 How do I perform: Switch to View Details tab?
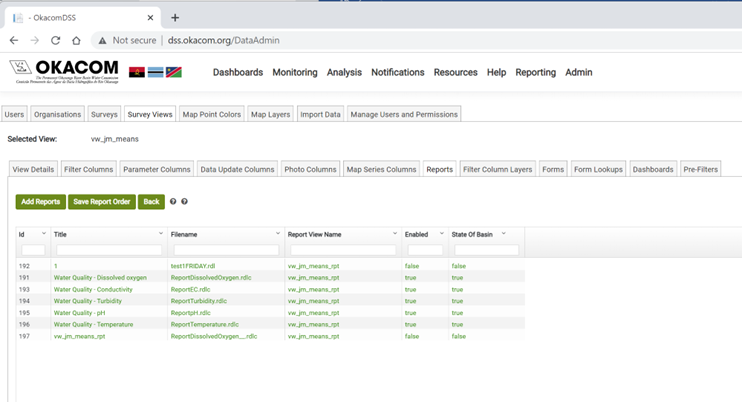pos(33,169)
